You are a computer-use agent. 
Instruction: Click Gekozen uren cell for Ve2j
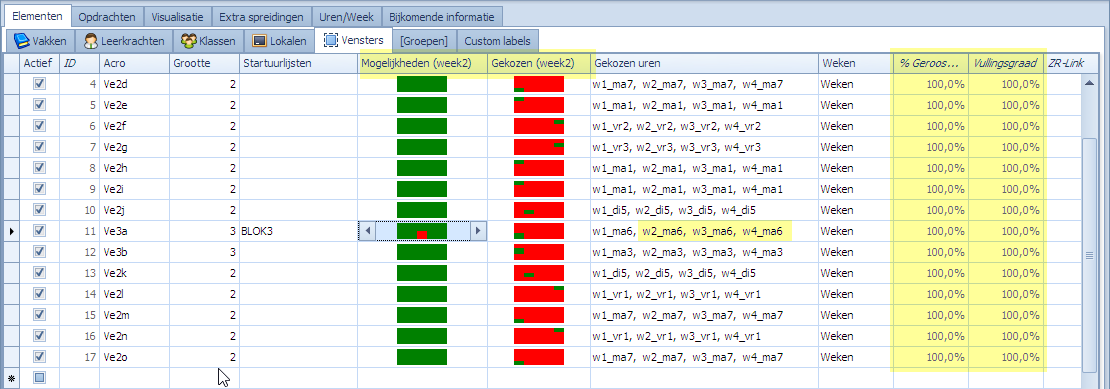(x=704, y=210)
